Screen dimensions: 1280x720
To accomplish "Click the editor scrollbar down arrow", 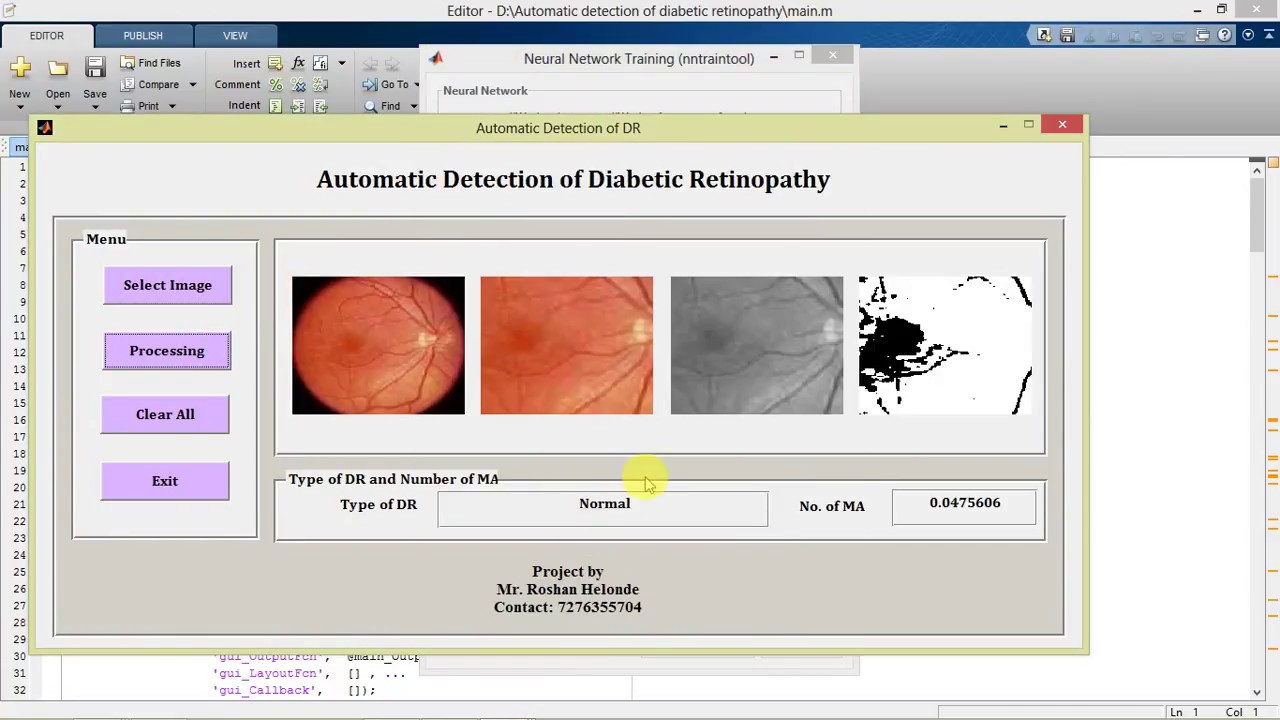I will click(1257, 691).
